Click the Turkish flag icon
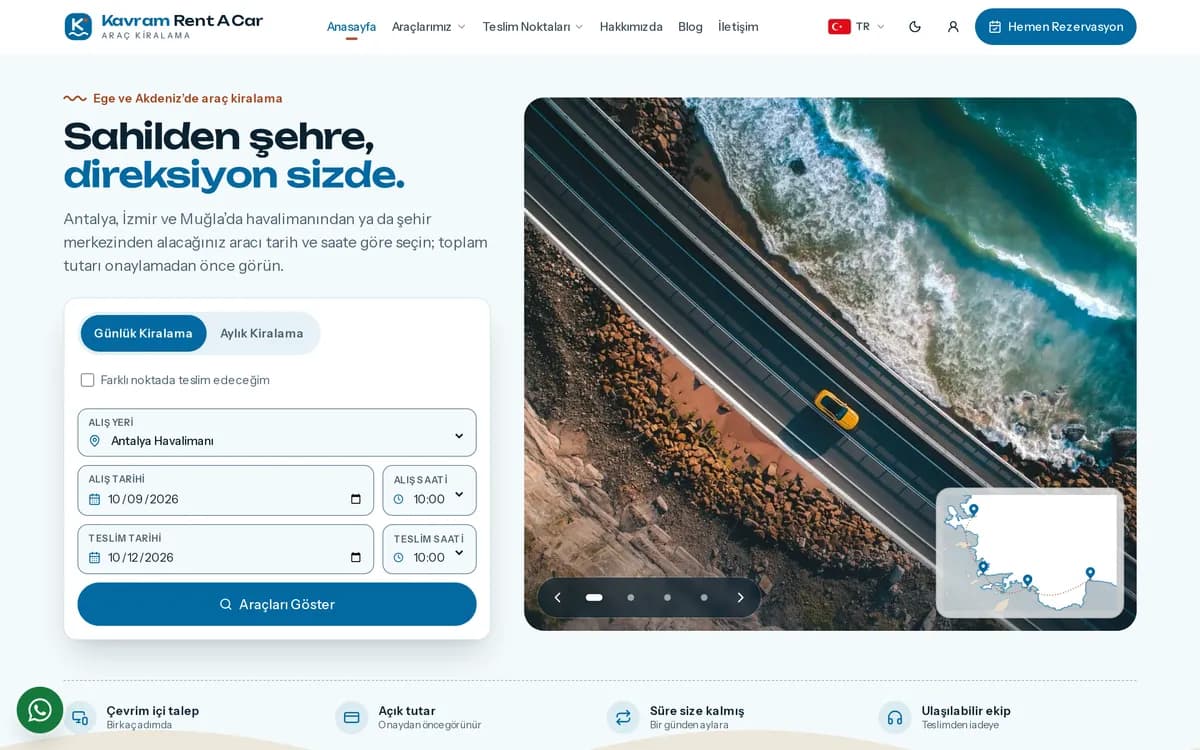 839,27
